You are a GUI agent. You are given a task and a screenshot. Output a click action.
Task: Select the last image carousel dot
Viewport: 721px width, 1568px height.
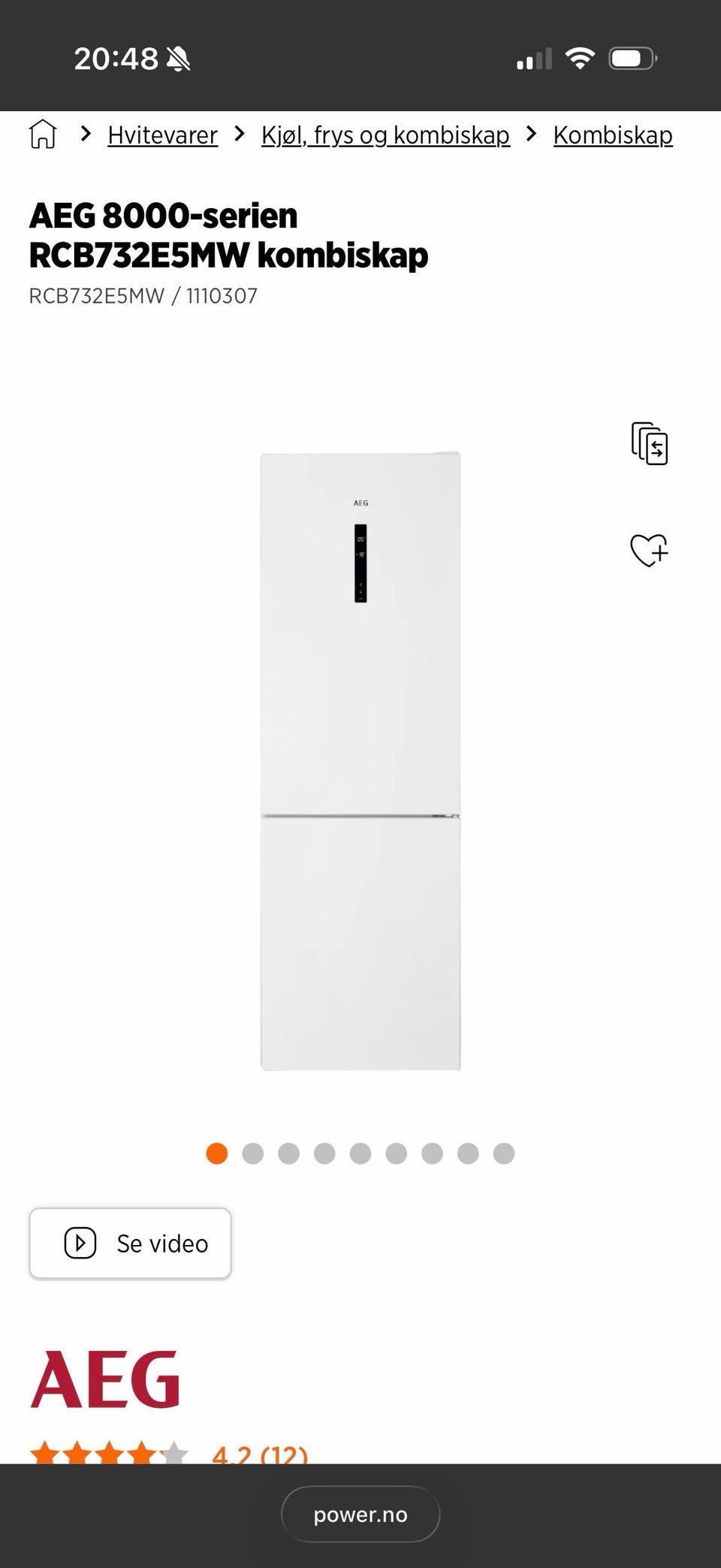point(504,1153)
